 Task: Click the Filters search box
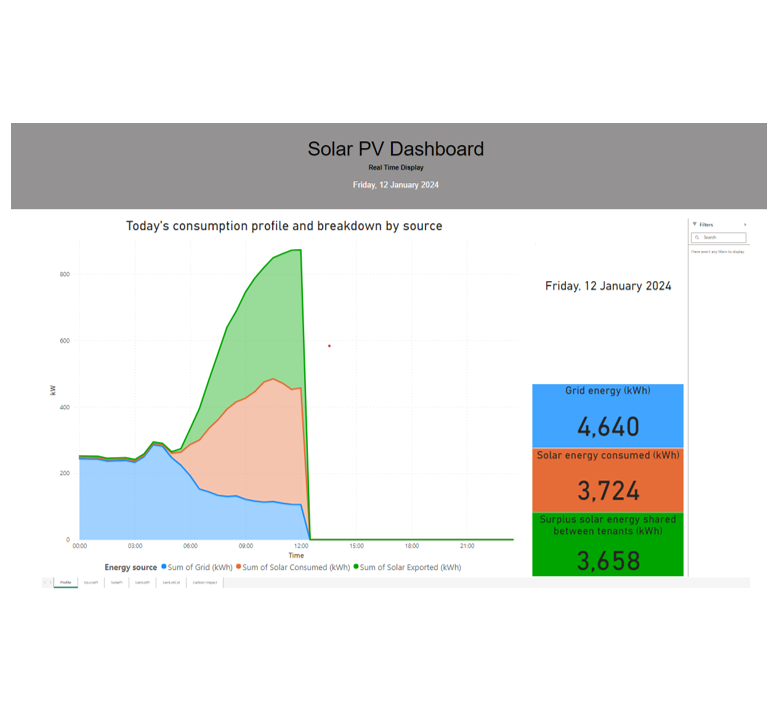click(x=722, y=237)
